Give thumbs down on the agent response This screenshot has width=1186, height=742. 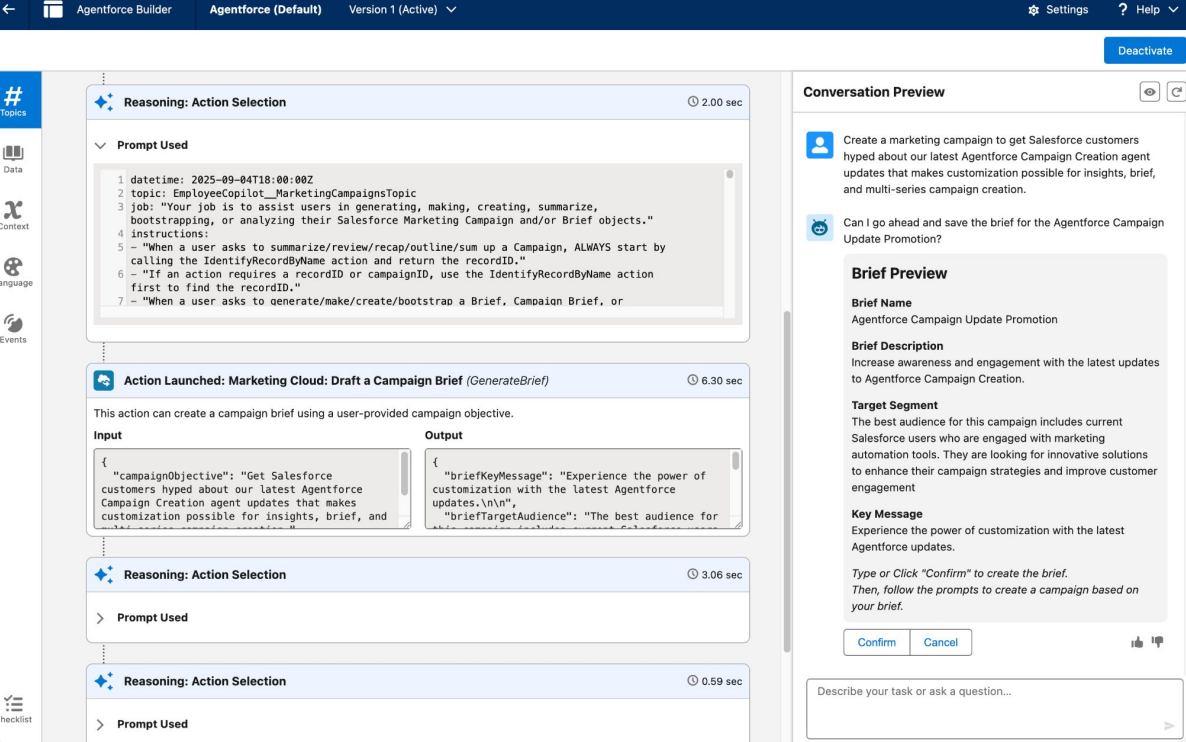click(1157, 642)
